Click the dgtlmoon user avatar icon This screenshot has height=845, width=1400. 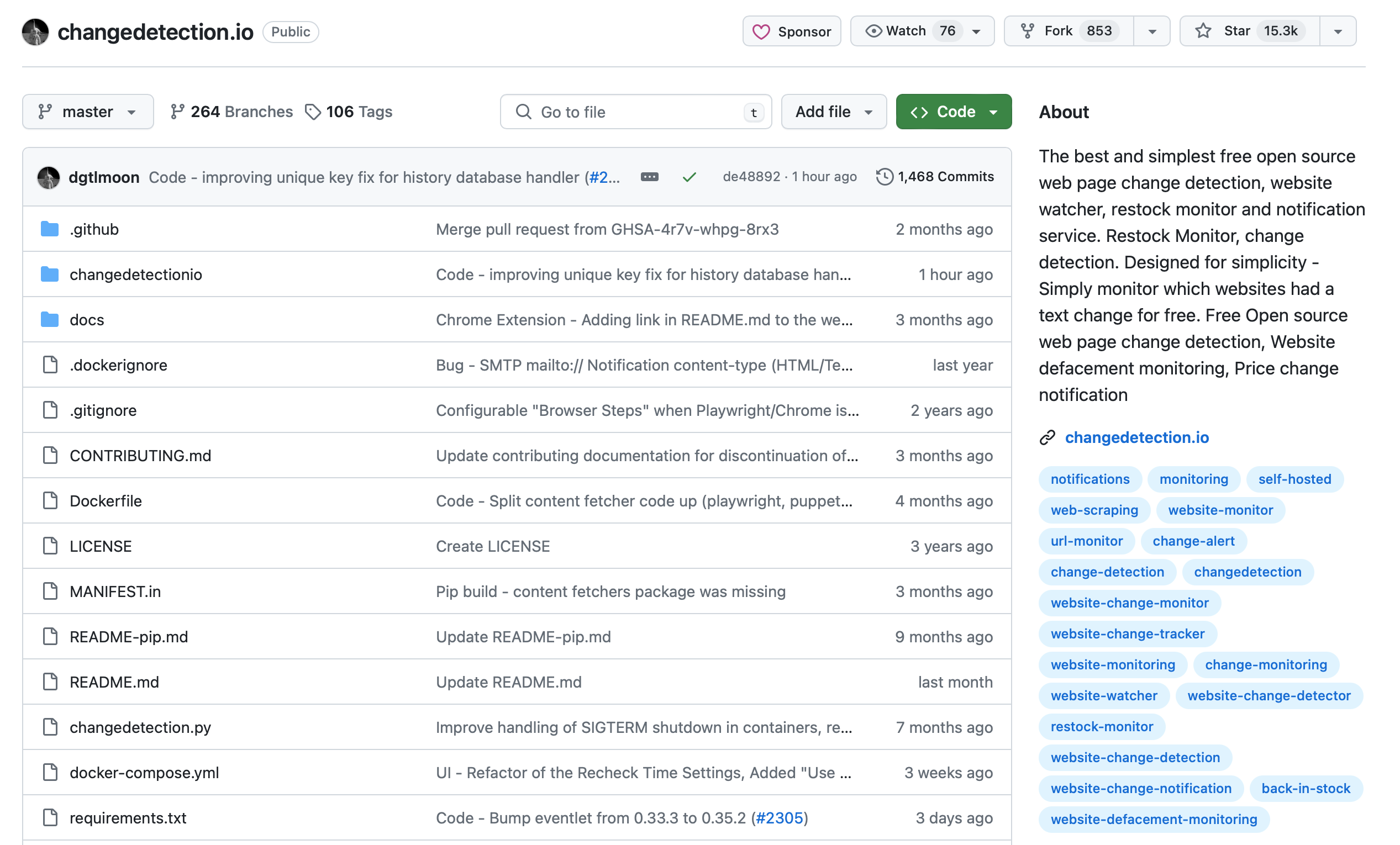point(49,176)
